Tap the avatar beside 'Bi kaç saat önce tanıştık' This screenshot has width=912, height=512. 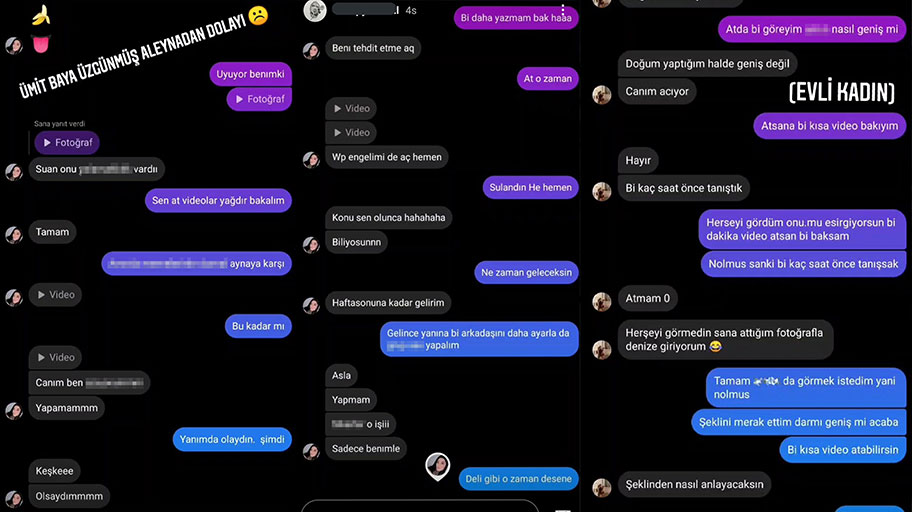click(x=601, y=191)
